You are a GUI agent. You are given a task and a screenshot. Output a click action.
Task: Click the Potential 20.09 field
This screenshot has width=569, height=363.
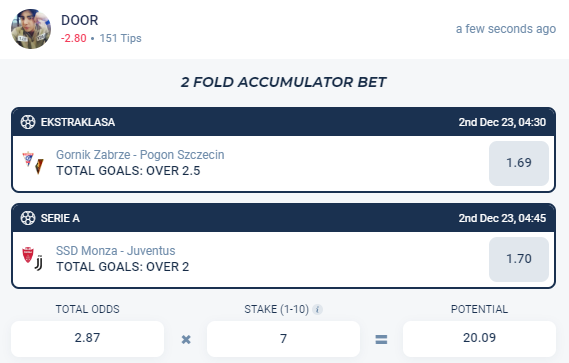coord(479,338)
